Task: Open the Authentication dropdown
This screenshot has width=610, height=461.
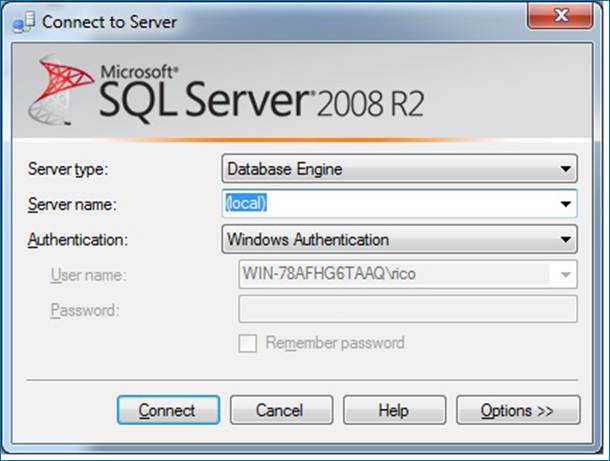Action: 399,239
